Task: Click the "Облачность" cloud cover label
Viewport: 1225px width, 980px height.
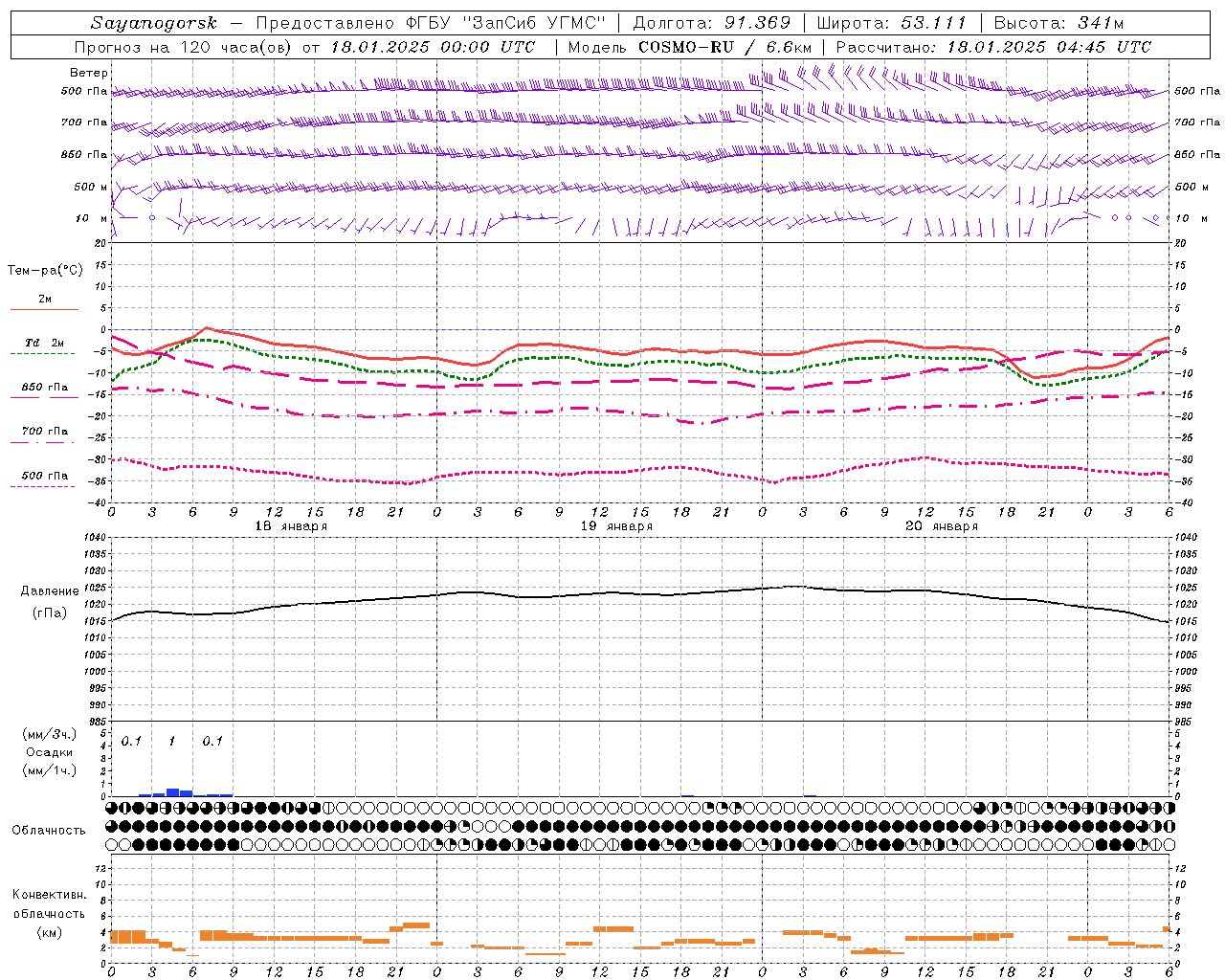Action: pyautogui.click(x=49, y=831)
